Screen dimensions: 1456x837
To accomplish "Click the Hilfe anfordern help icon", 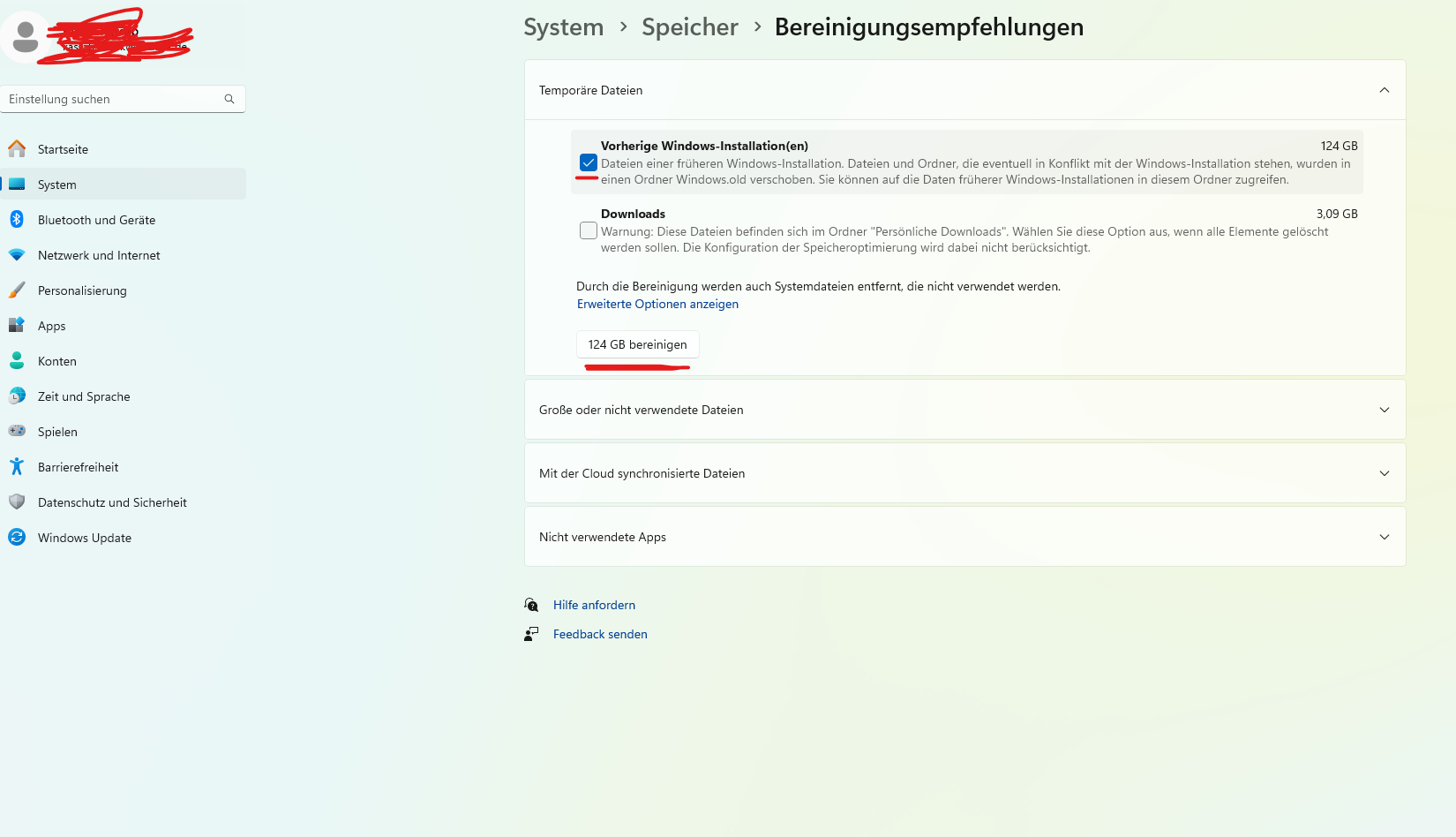I will point(531,605).
